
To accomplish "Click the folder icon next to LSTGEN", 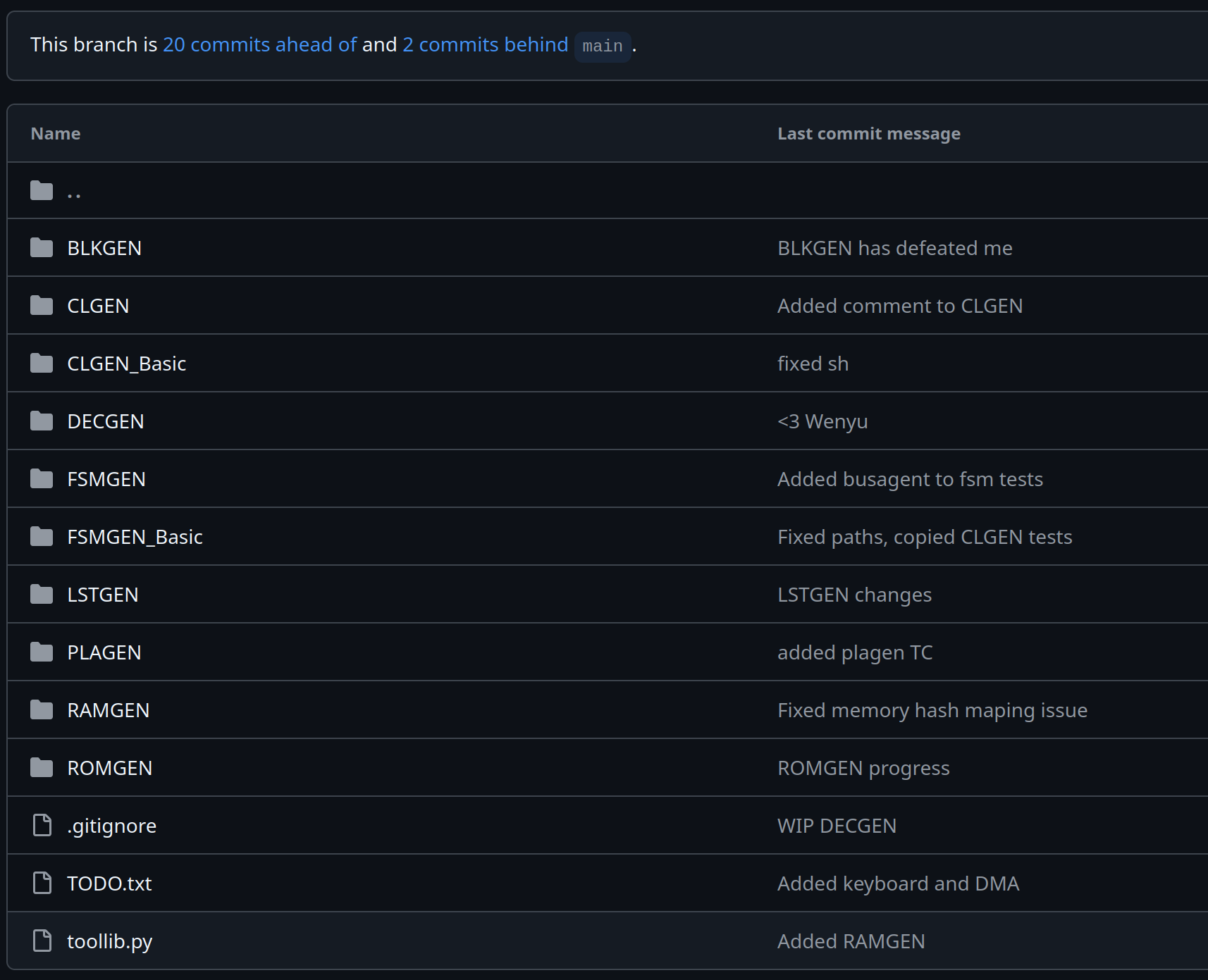I will 42,595.
